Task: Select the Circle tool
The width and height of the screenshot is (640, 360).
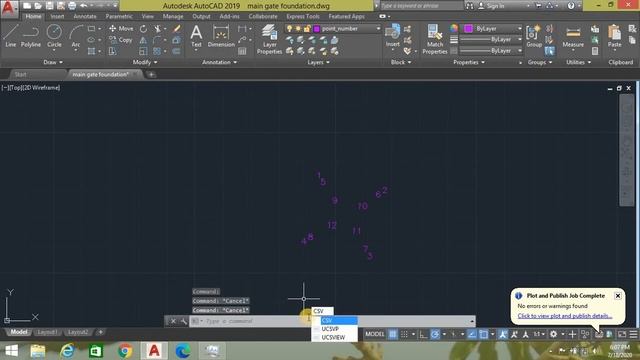Action: pyautogui.click(x=54, y=36)
